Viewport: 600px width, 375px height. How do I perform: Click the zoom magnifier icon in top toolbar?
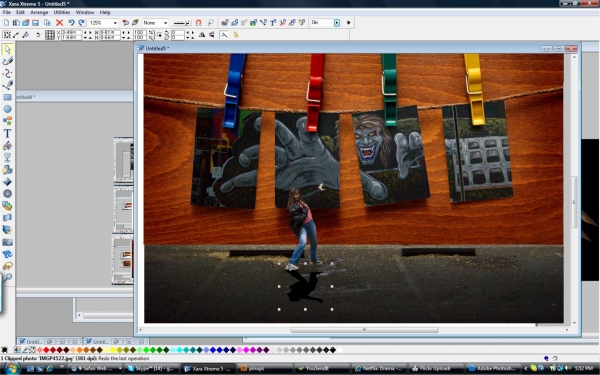click(210, 23)
